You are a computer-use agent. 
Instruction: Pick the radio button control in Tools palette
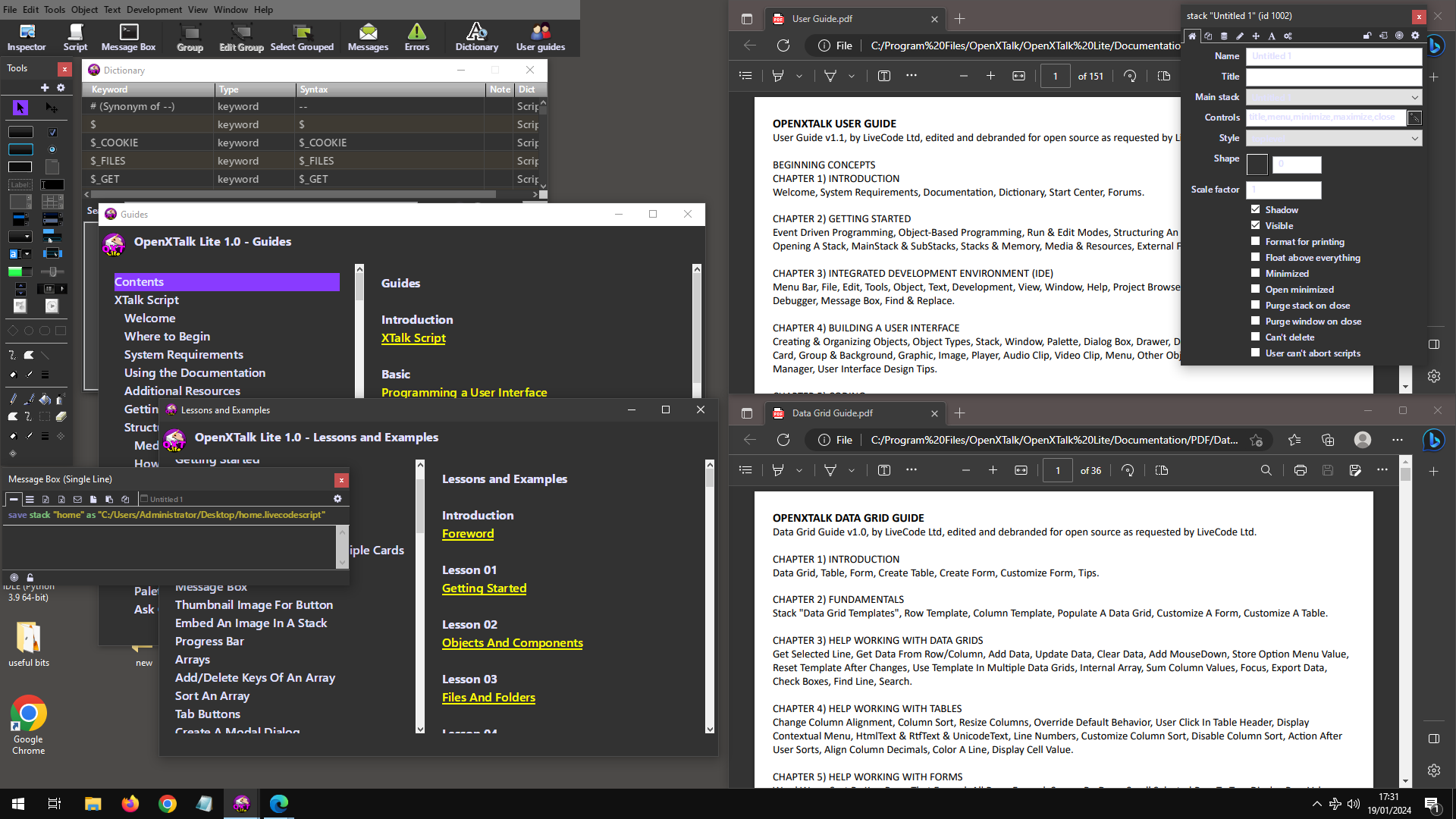52,149
